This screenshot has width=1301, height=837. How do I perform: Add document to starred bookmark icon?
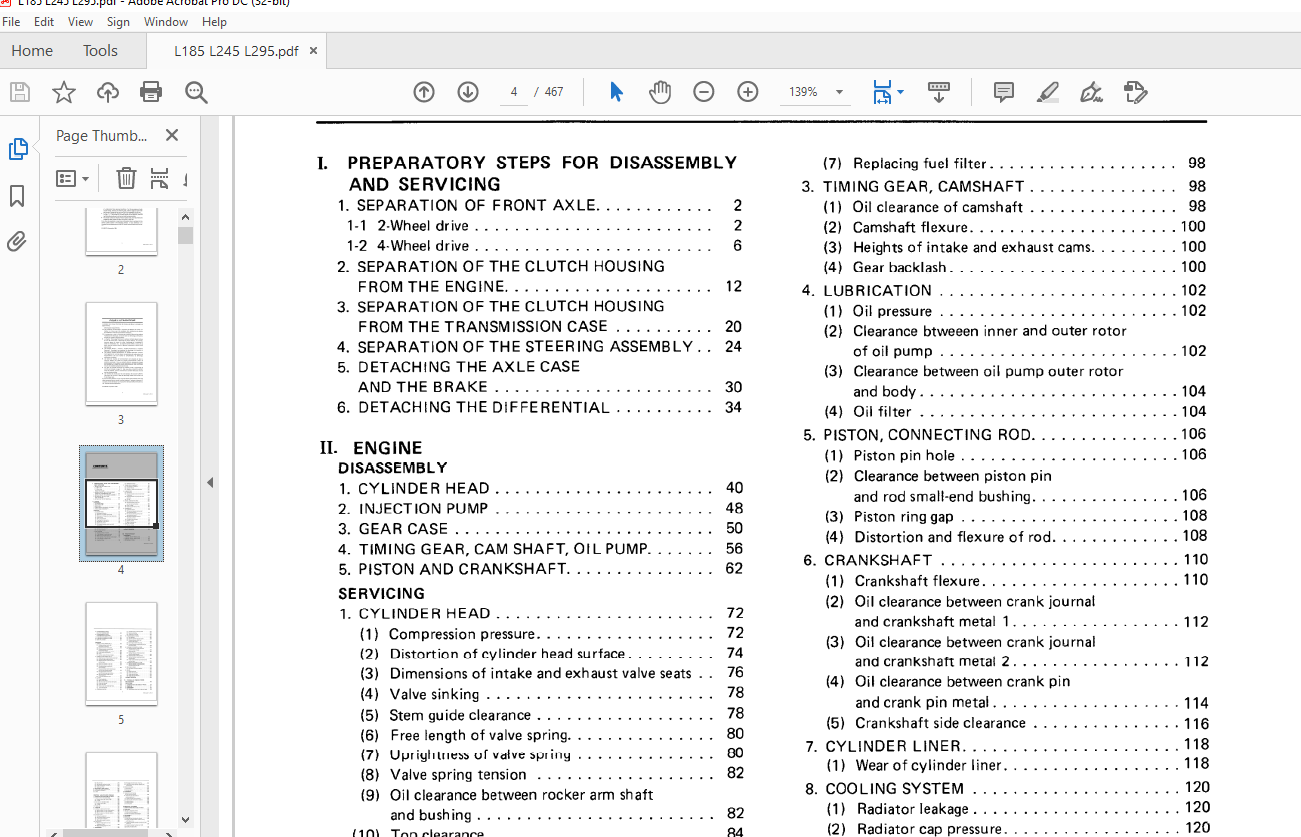pos(64,92)
